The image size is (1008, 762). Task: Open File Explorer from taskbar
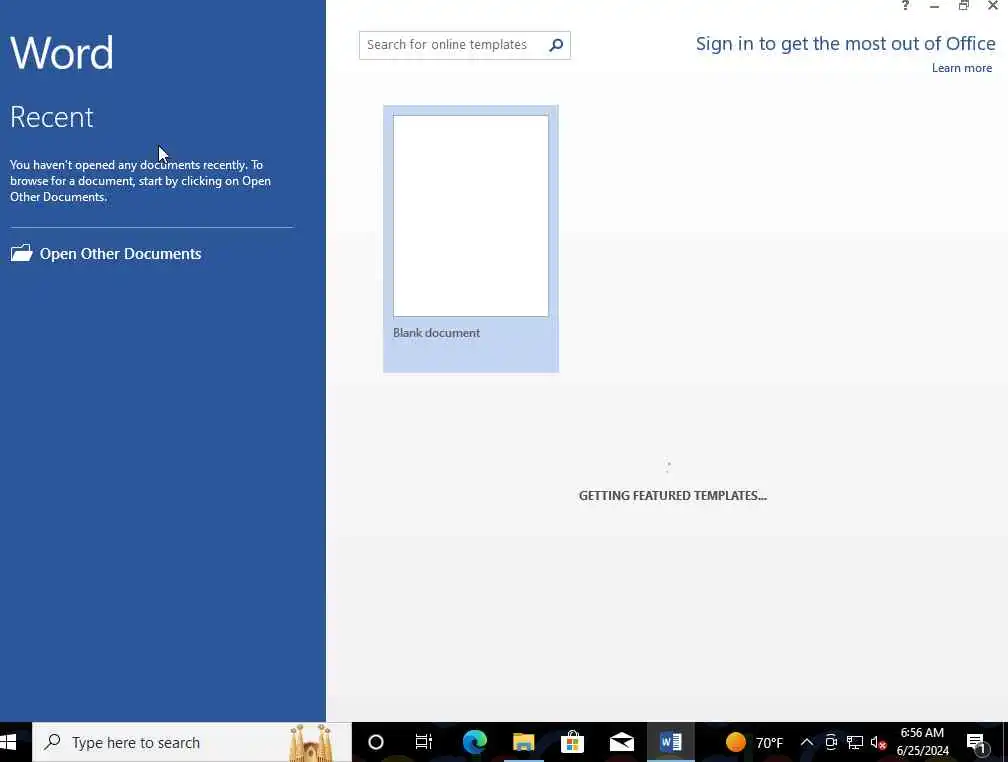[x=523, y=743]
